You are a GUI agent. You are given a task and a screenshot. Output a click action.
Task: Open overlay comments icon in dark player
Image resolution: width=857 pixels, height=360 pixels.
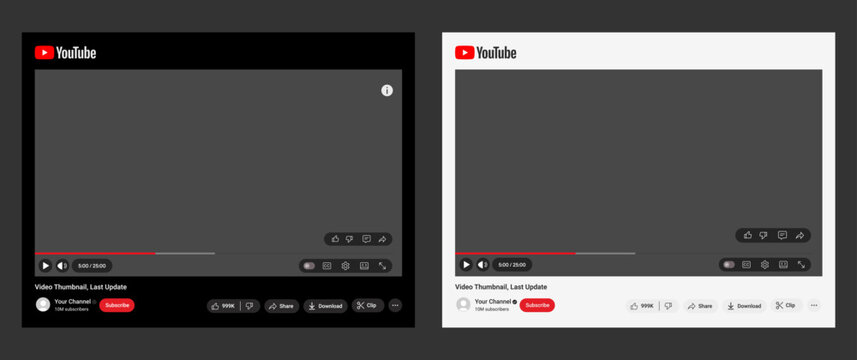tap(367, 239)
